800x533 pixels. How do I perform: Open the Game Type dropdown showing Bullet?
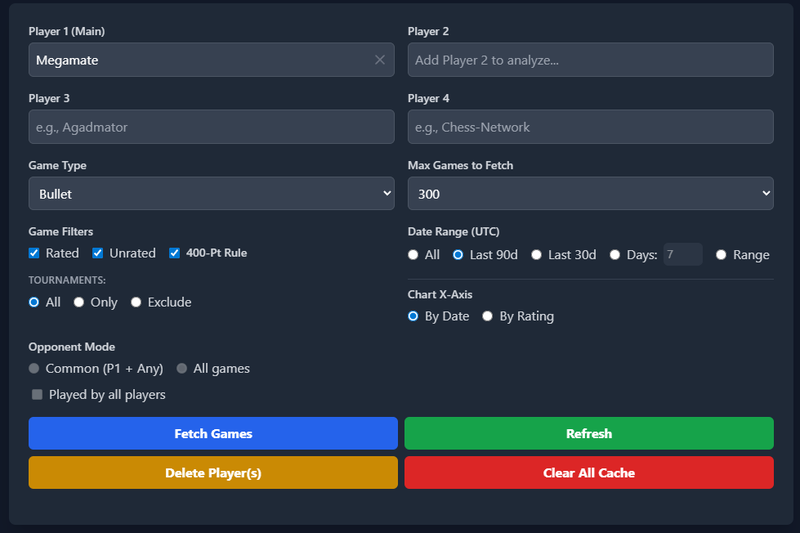[x=211, y=193]
